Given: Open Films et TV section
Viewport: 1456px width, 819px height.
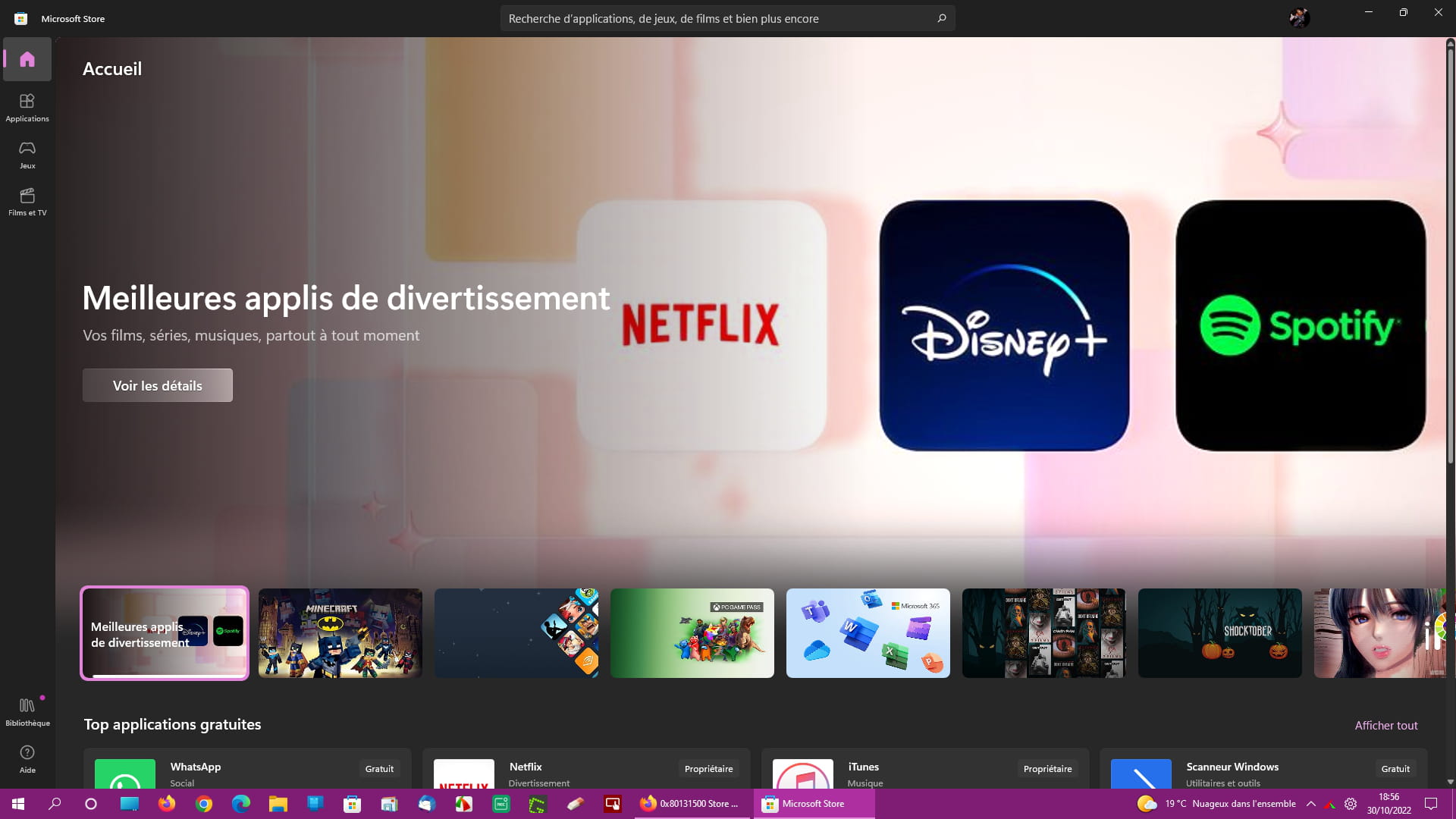Looking at the screenshot, I should point(27,202).
